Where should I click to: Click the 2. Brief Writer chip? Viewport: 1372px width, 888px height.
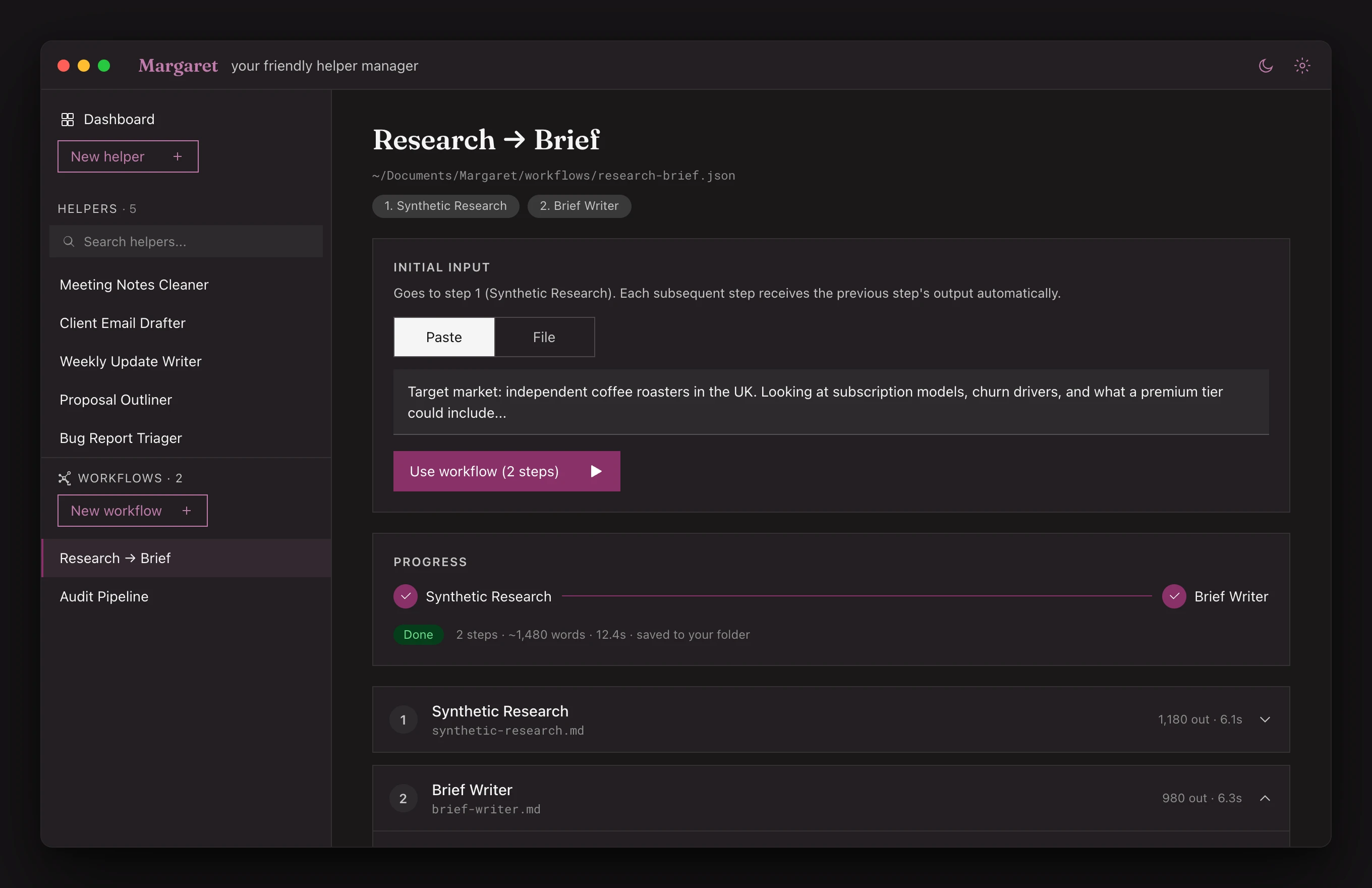[x=580, y=206]
